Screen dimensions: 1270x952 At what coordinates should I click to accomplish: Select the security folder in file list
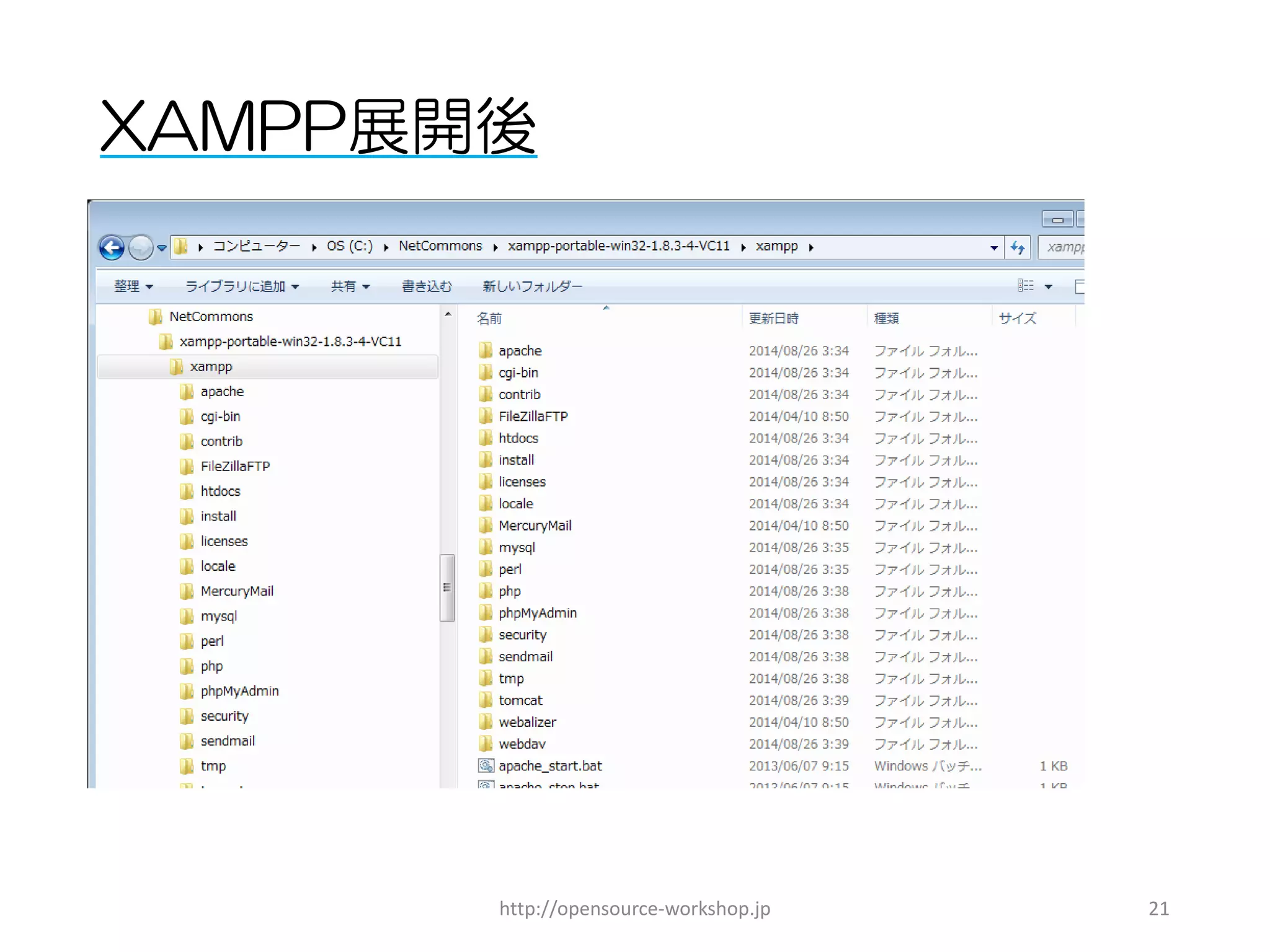coord(522,635)
